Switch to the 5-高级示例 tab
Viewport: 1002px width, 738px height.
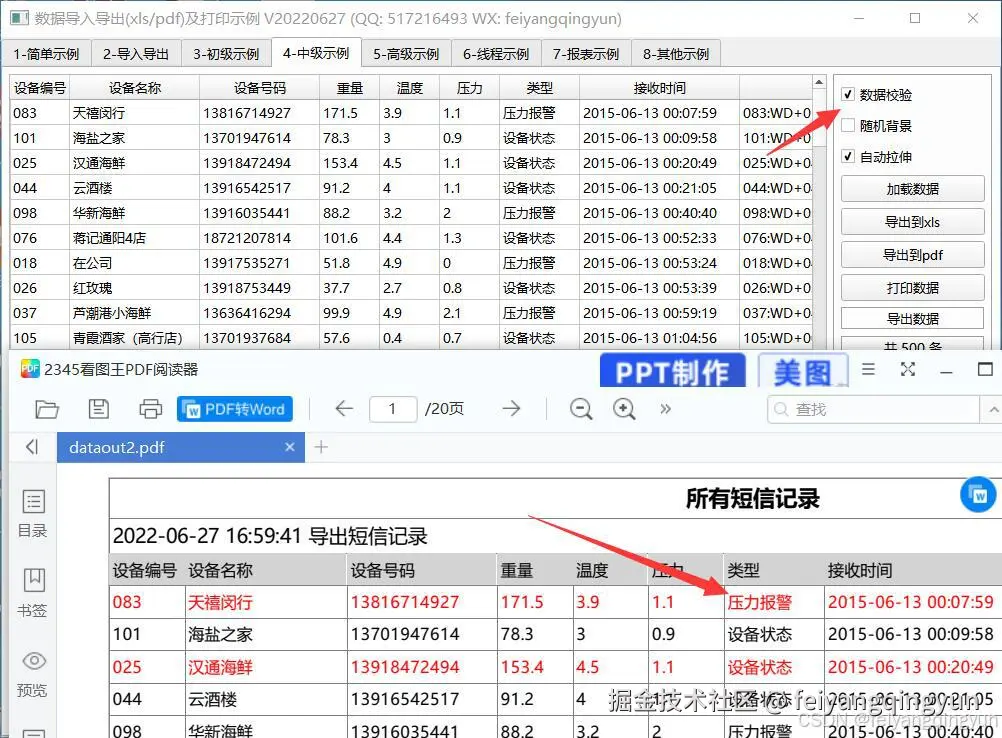point(406,53)
